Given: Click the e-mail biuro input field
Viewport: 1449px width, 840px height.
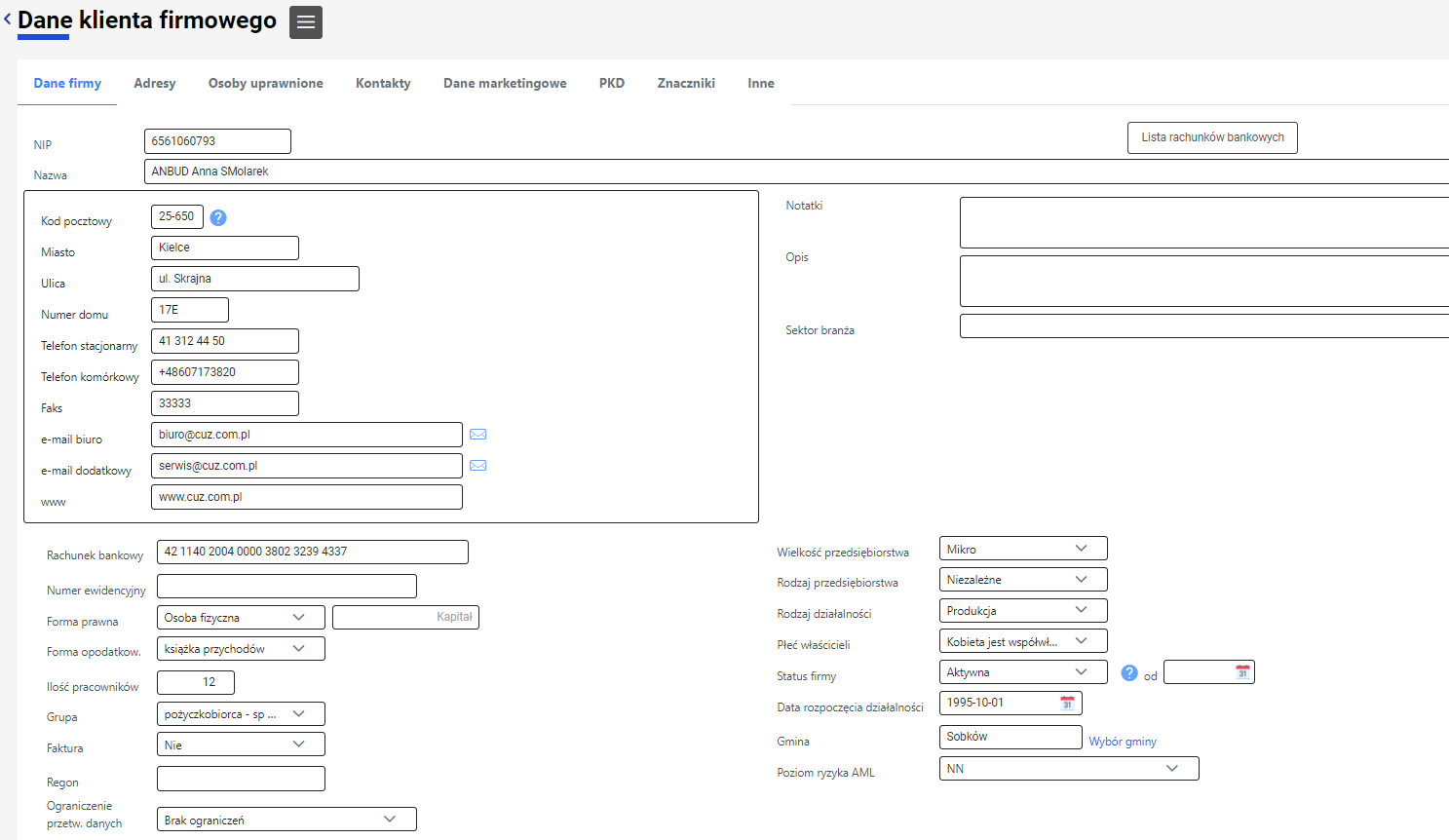Looking at the screenshot, I should (307, 435).
